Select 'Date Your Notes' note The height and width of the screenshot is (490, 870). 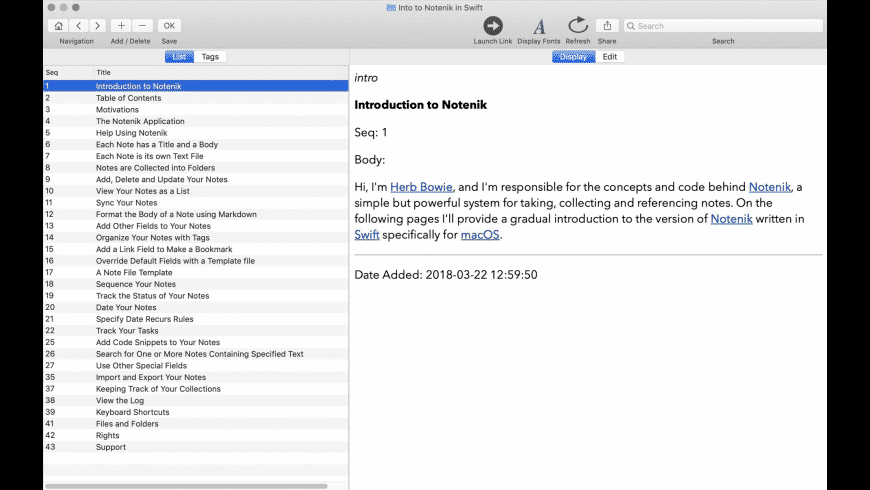[196, 307]
